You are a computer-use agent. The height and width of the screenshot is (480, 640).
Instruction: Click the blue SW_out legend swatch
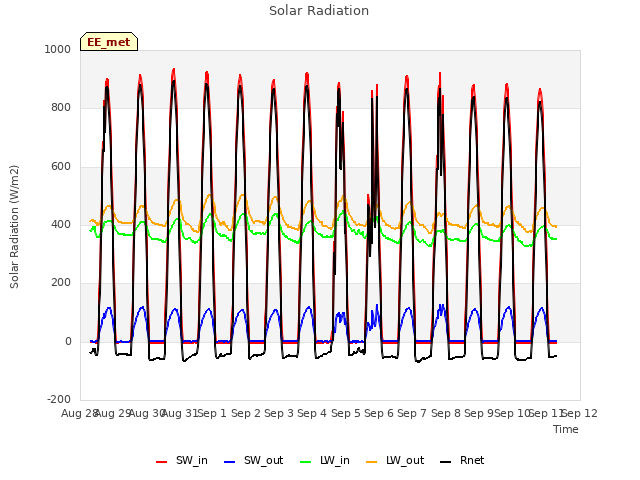pos(230,462)
